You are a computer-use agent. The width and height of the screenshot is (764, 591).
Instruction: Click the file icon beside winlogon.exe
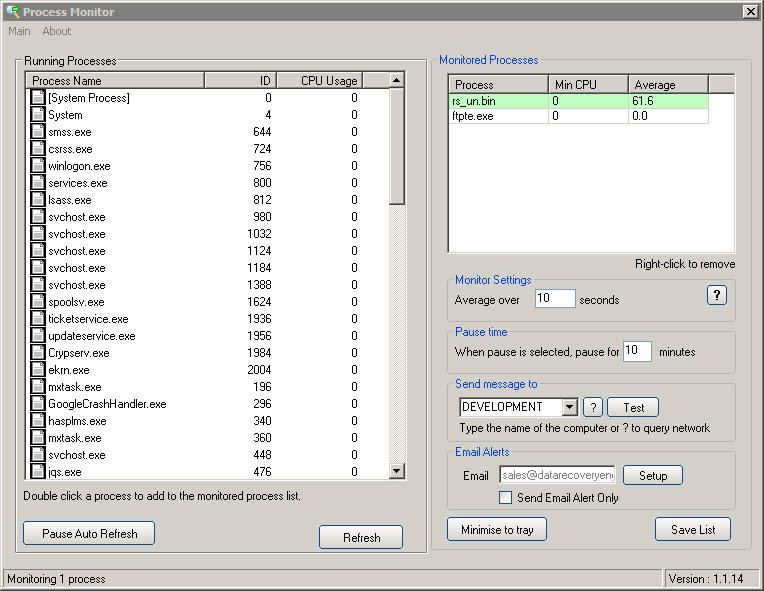pyautogui.click(x=38, y=166)
